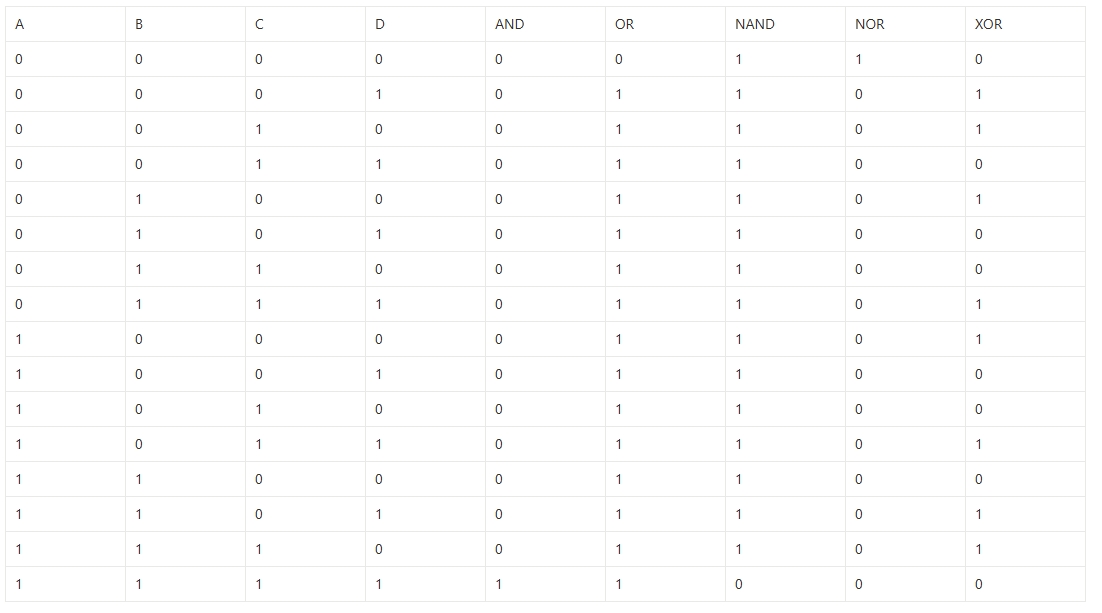
Task: Click the "NAND" column header
Action: click(754, 24)
